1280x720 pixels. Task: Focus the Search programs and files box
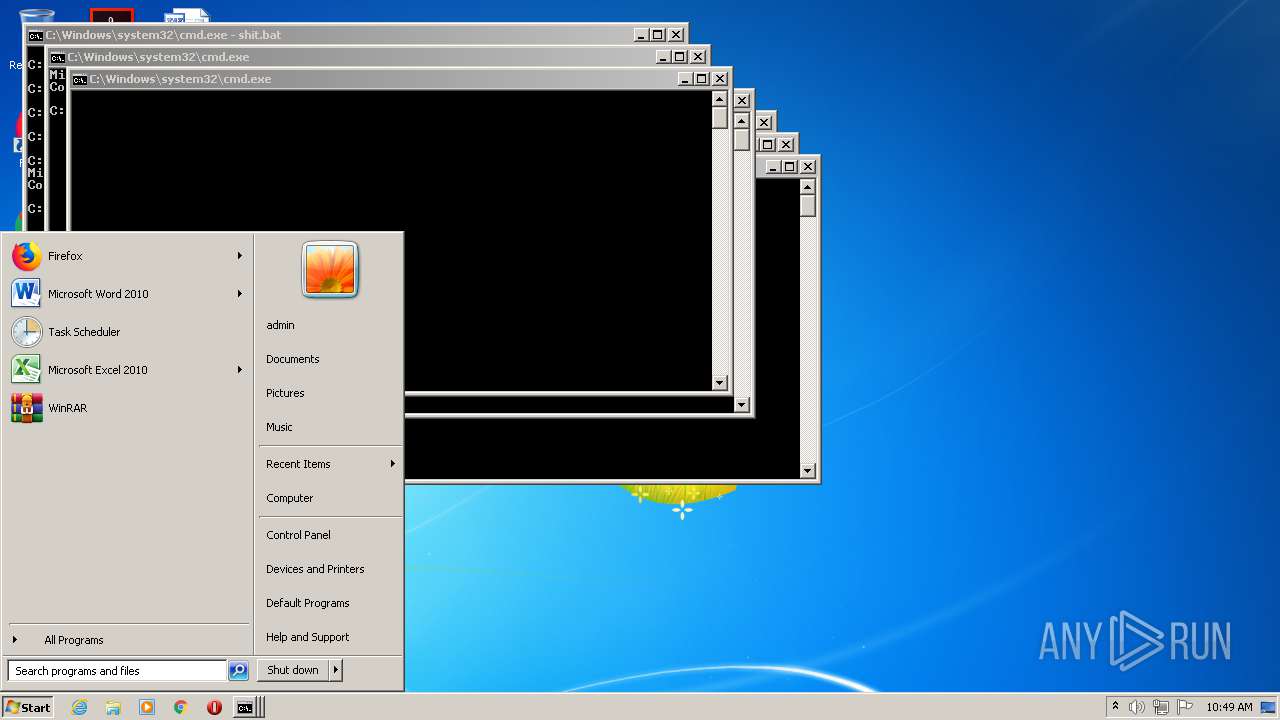click(117, 671)
